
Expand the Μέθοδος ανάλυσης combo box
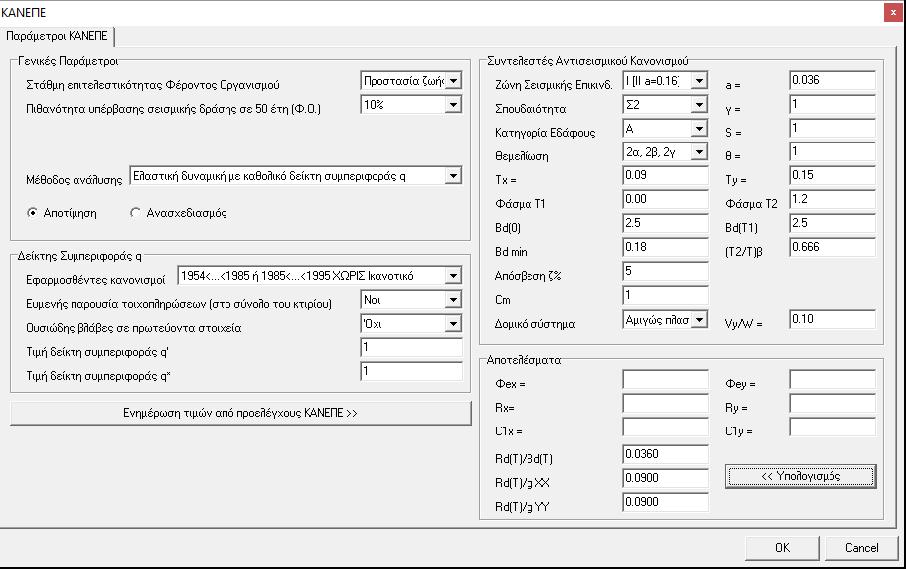point(296,176)
